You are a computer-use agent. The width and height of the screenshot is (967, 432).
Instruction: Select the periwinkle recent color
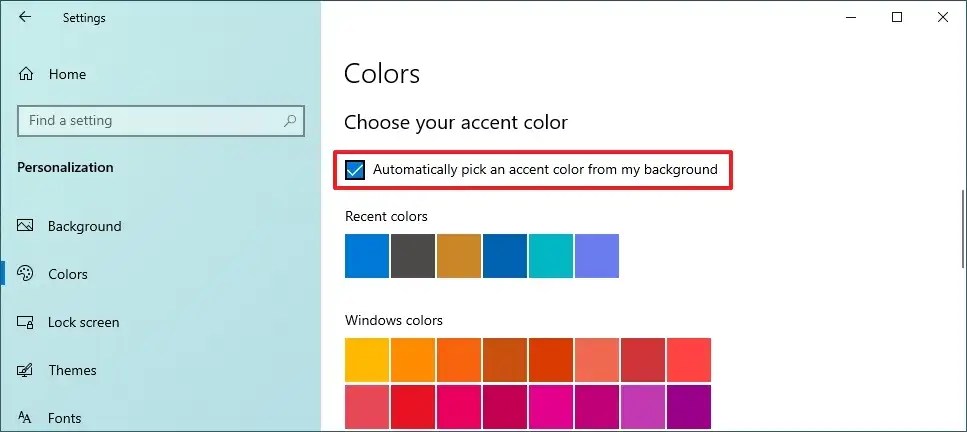[597, 255]
